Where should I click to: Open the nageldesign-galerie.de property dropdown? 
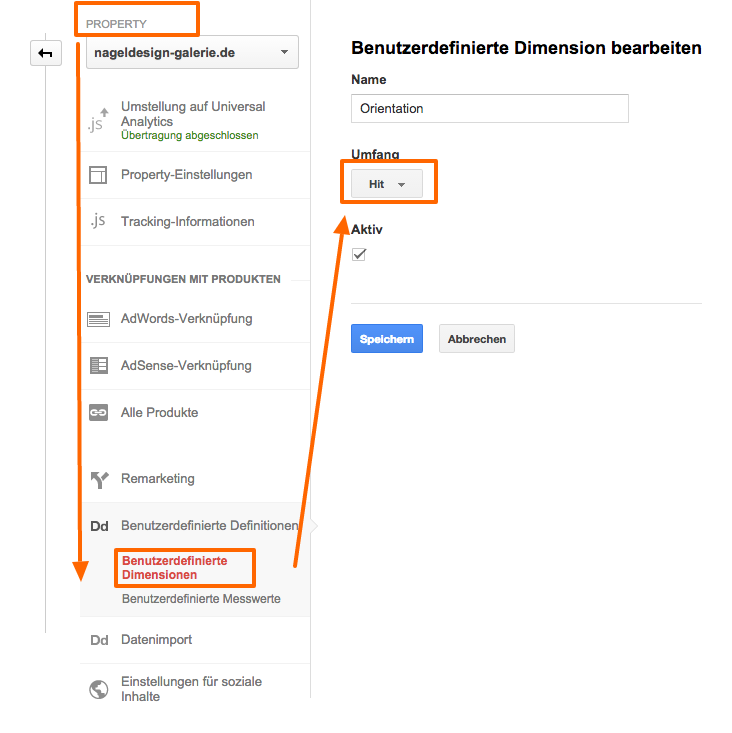(192, 52)
